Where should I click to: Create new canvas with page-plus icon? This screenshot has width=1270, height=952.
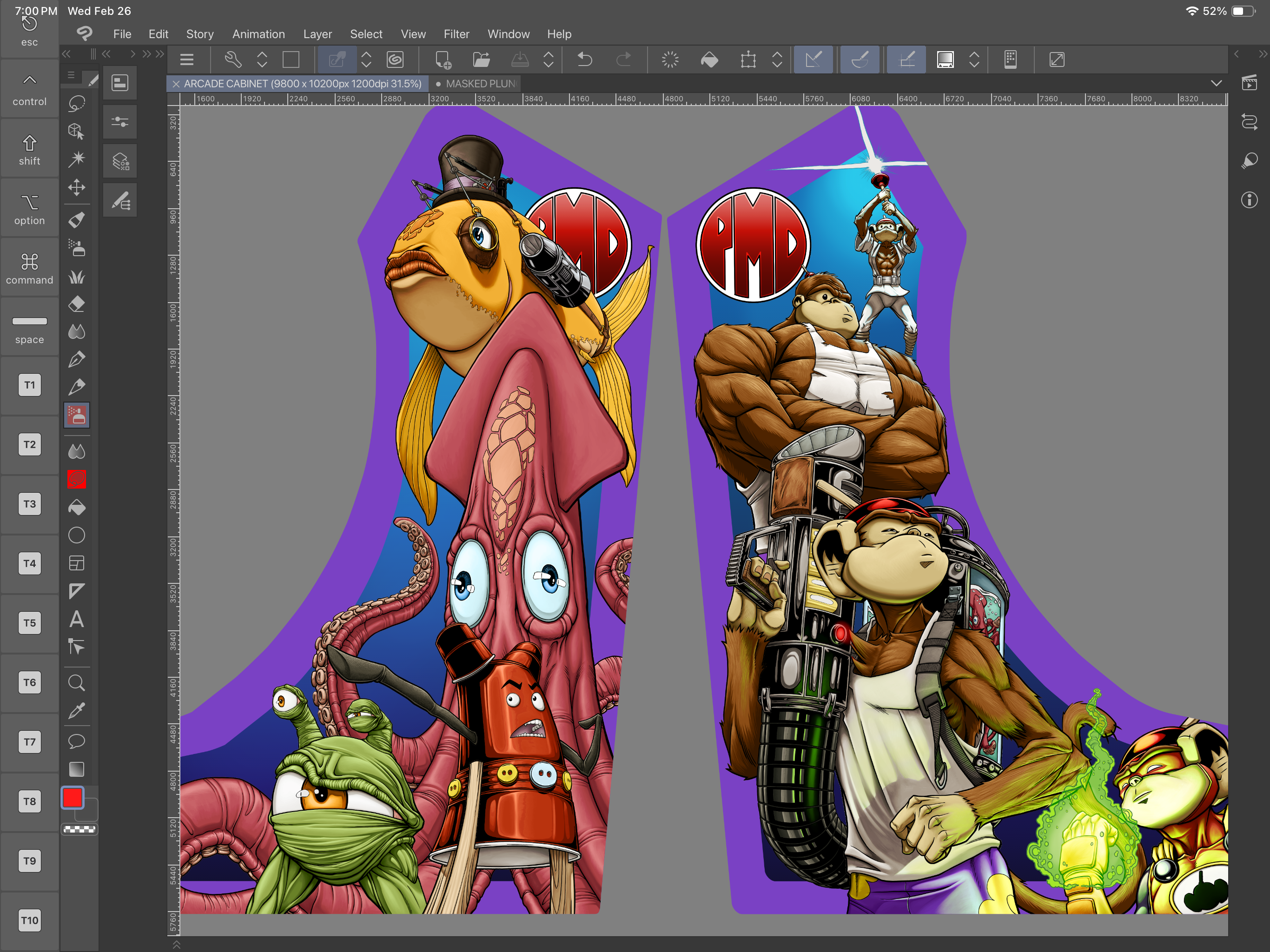click(x=443, y=59)
